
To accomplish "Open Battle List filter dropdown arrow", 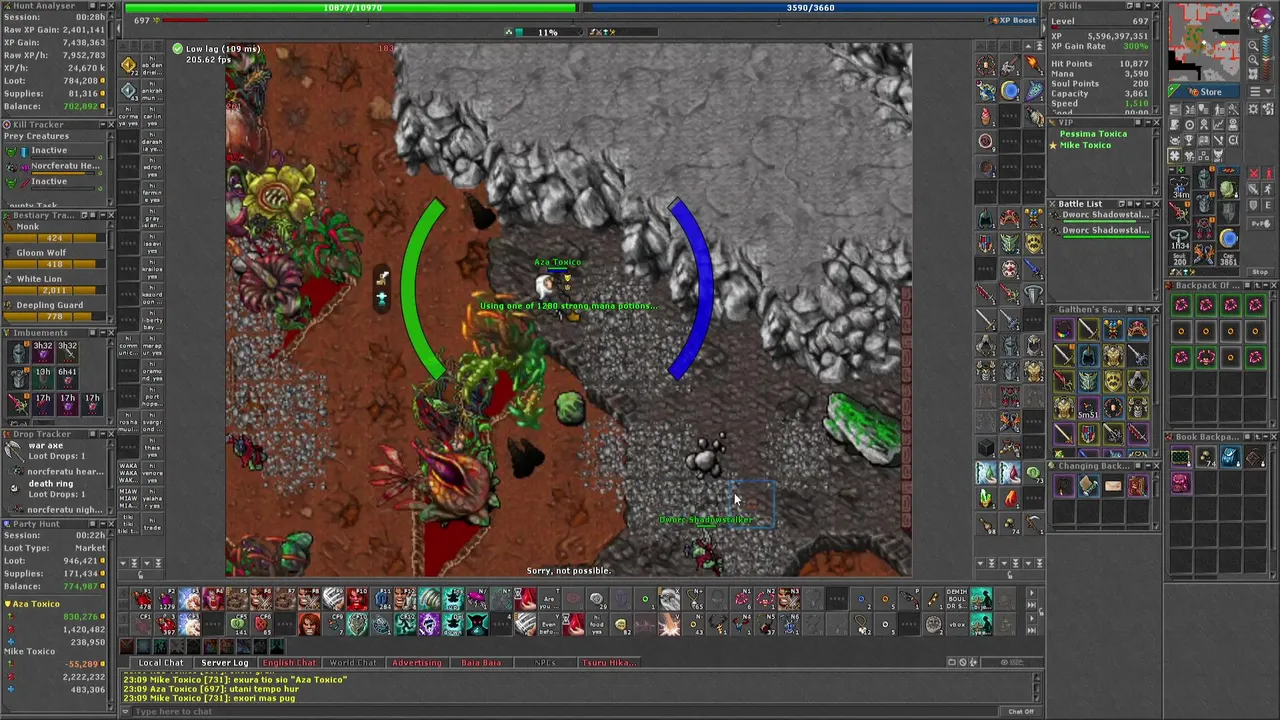I will (x=1138, y=204).
